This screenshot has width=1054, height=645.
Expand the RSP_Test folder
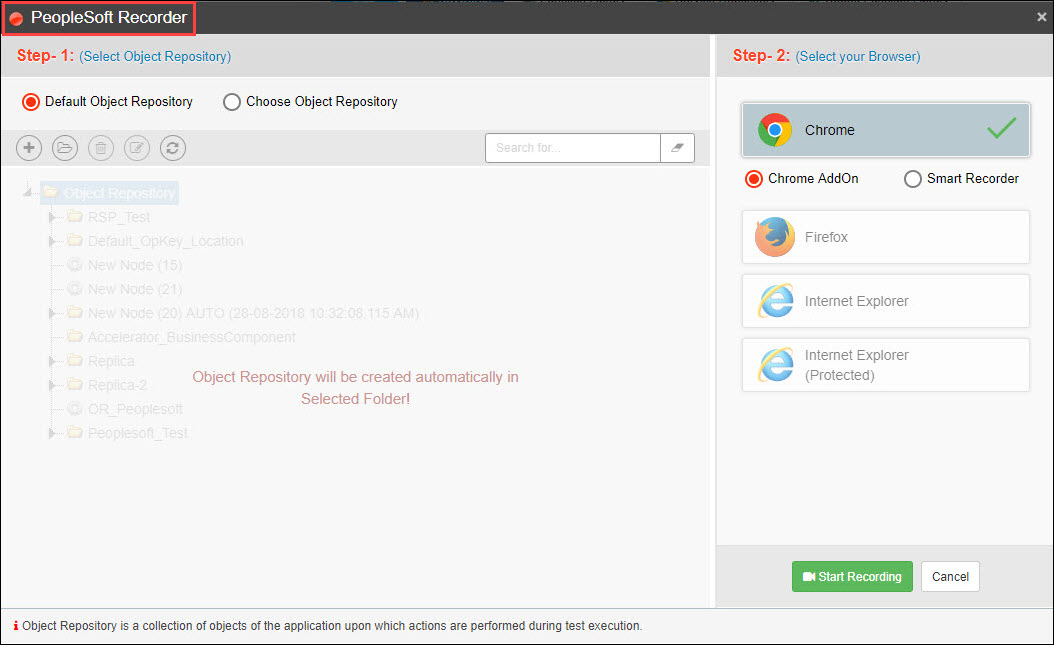(x=52, y=218)
